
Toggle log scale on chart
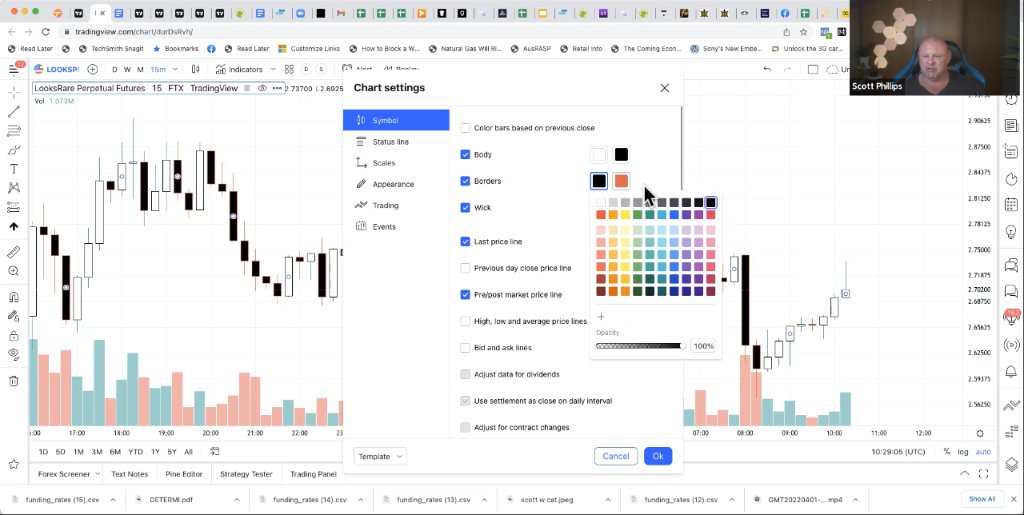point(963,452)
